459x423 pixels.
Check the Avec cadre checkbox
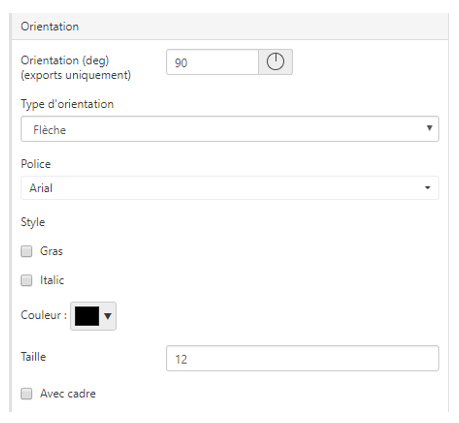tap(26, 394)
